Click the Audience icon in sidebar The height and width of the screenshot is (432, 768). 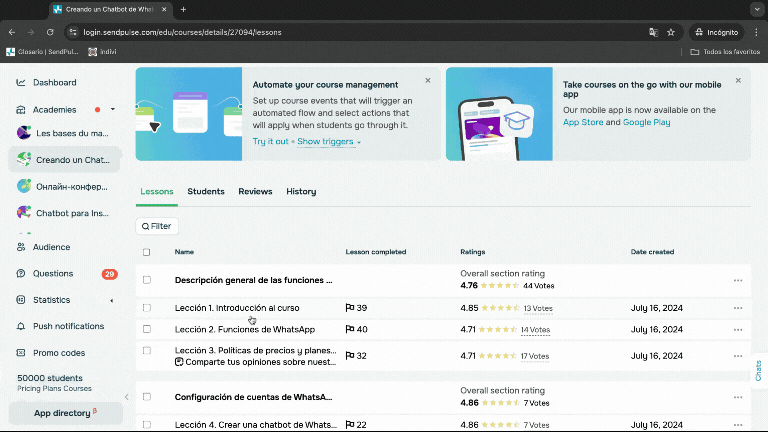(22, 247)
